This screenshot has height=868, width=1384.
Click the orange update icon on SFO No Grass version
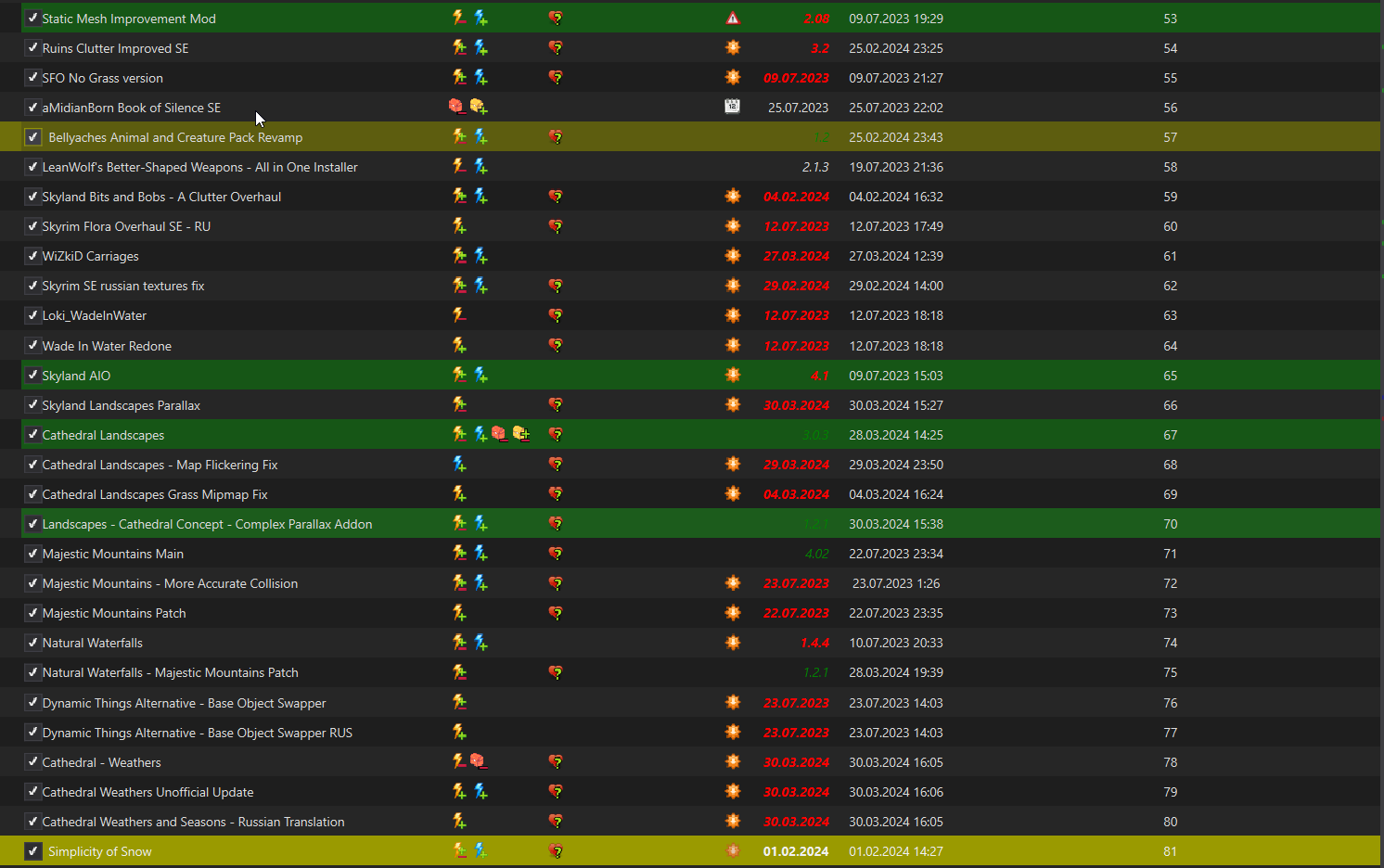(x=733, y=77)
